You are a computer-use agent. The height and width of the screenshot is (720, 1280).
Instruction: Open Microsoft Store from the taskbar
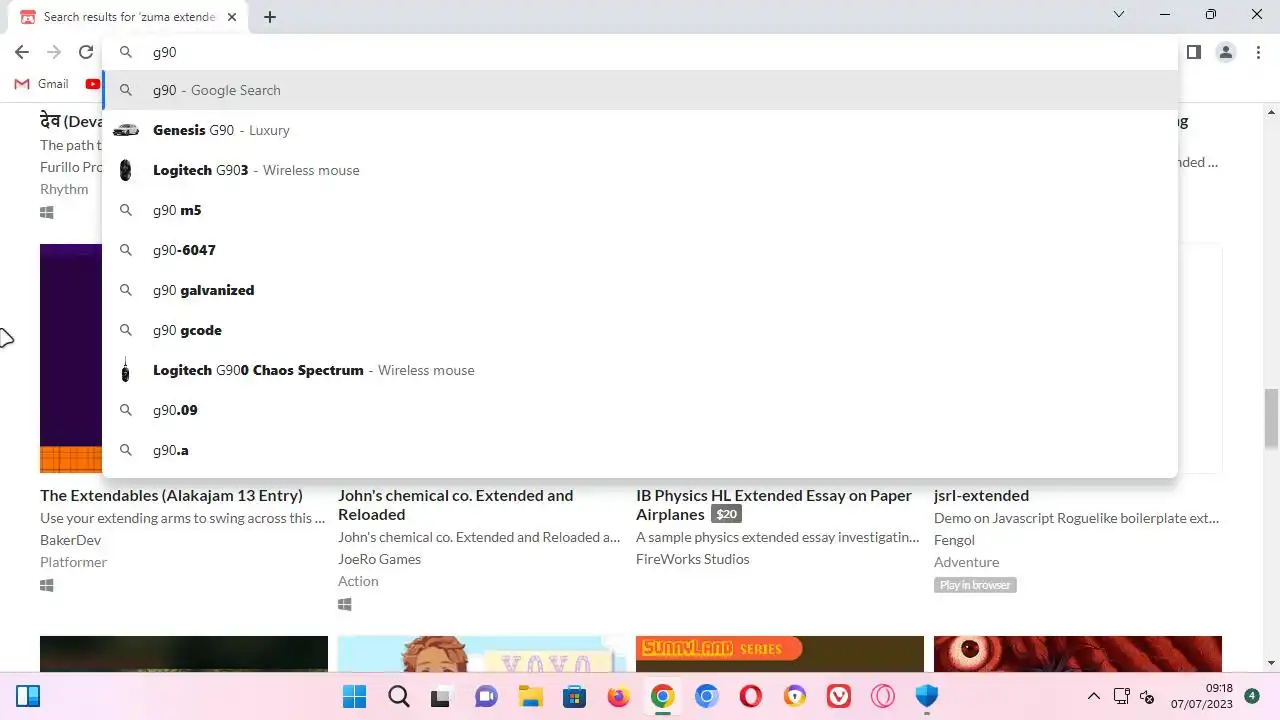(574, 696)
